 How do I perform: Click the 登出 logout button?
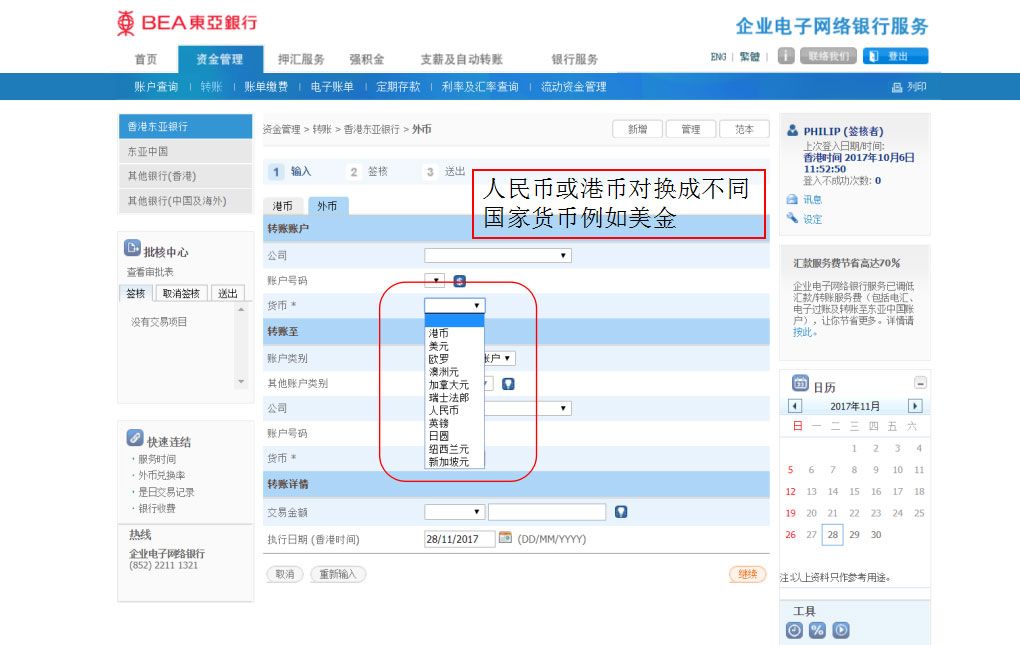895,56
